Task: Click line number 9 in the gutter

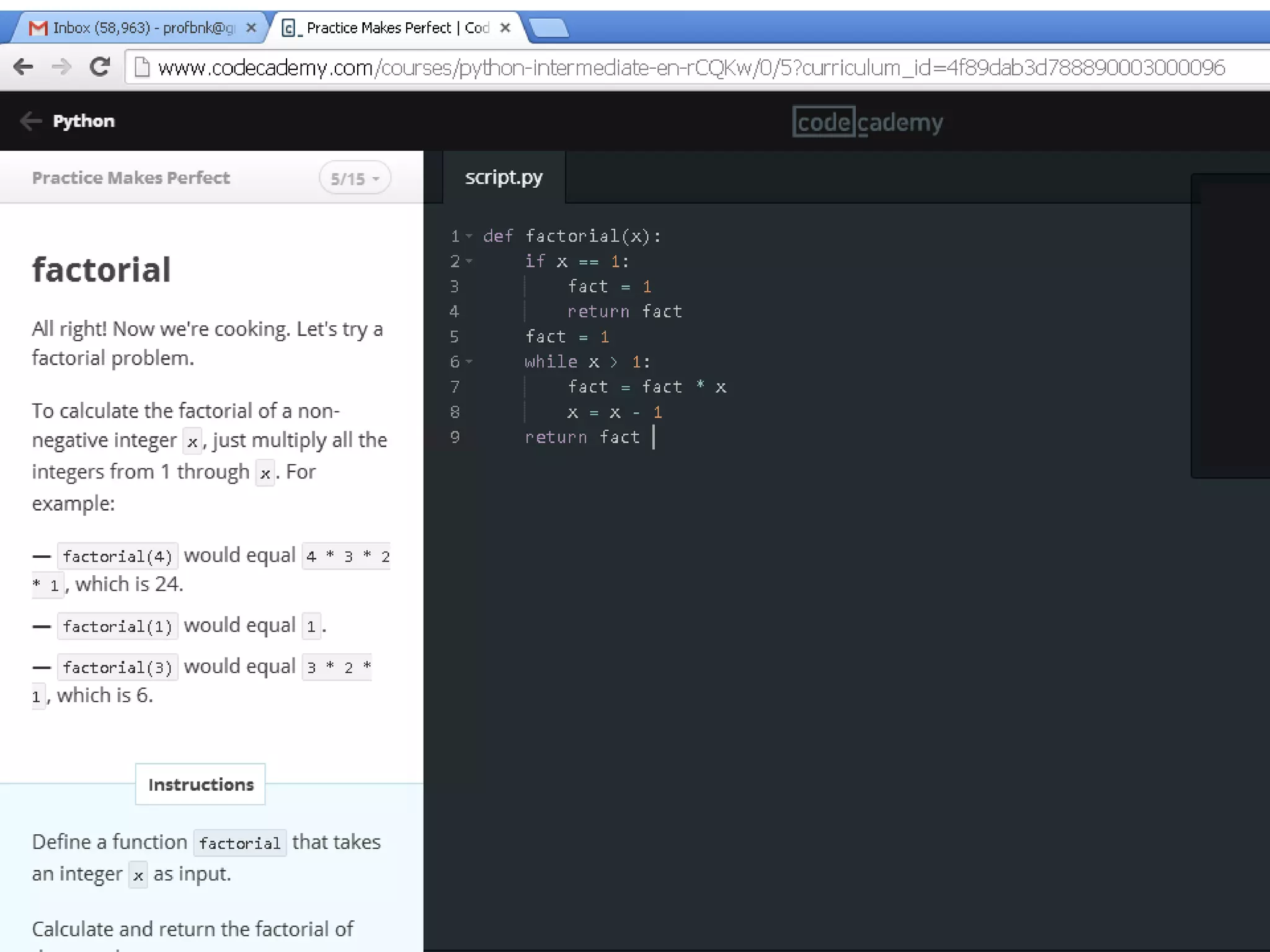Action: [455, 438]
